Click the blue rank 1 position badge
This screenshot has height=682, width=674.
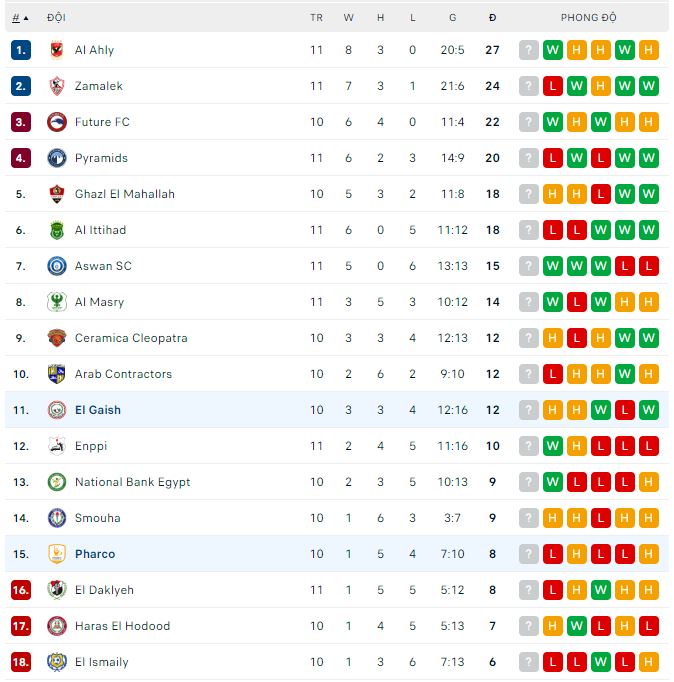click(21, 50)
